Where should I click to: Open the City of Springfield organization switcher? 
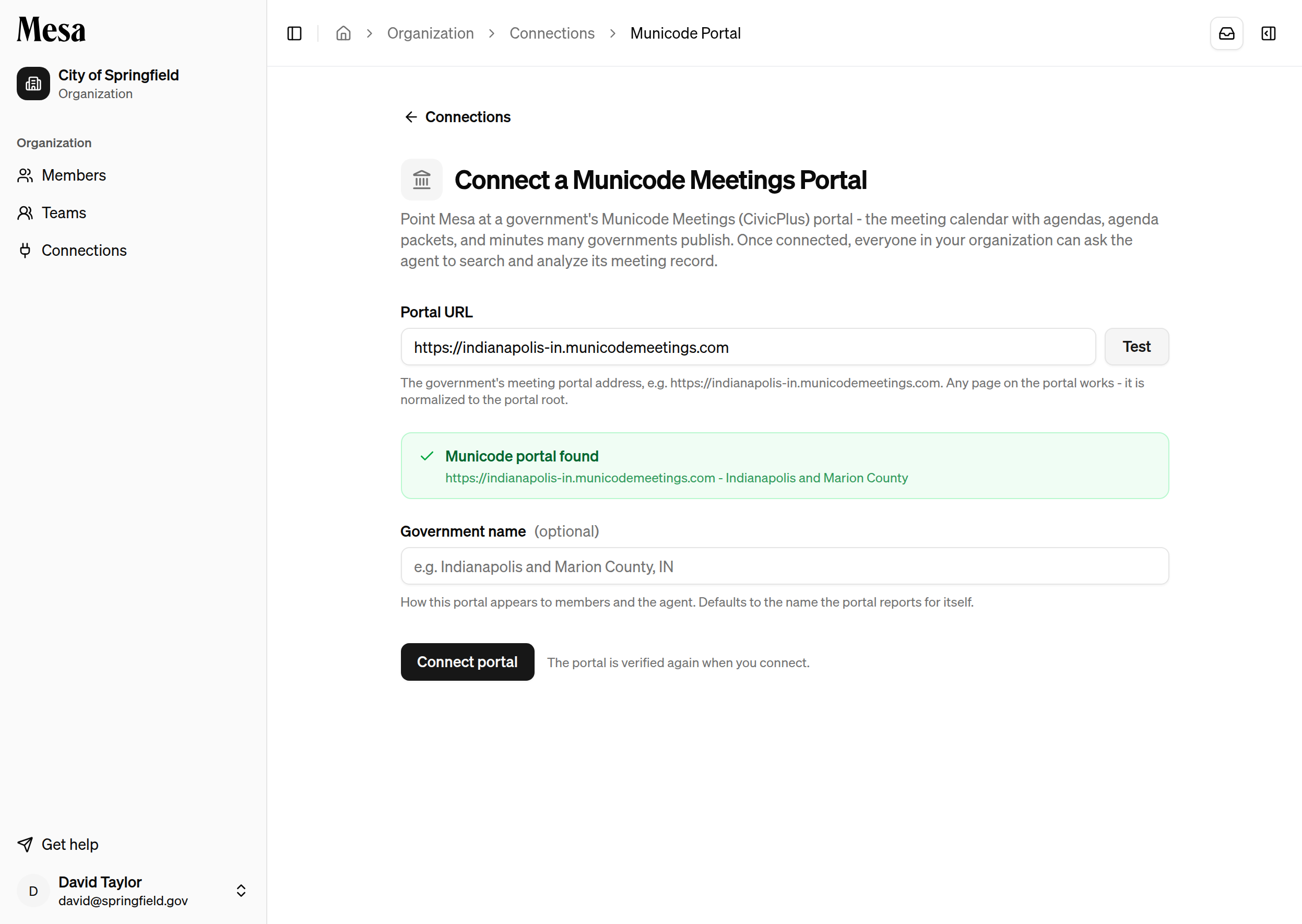[133, 84]
